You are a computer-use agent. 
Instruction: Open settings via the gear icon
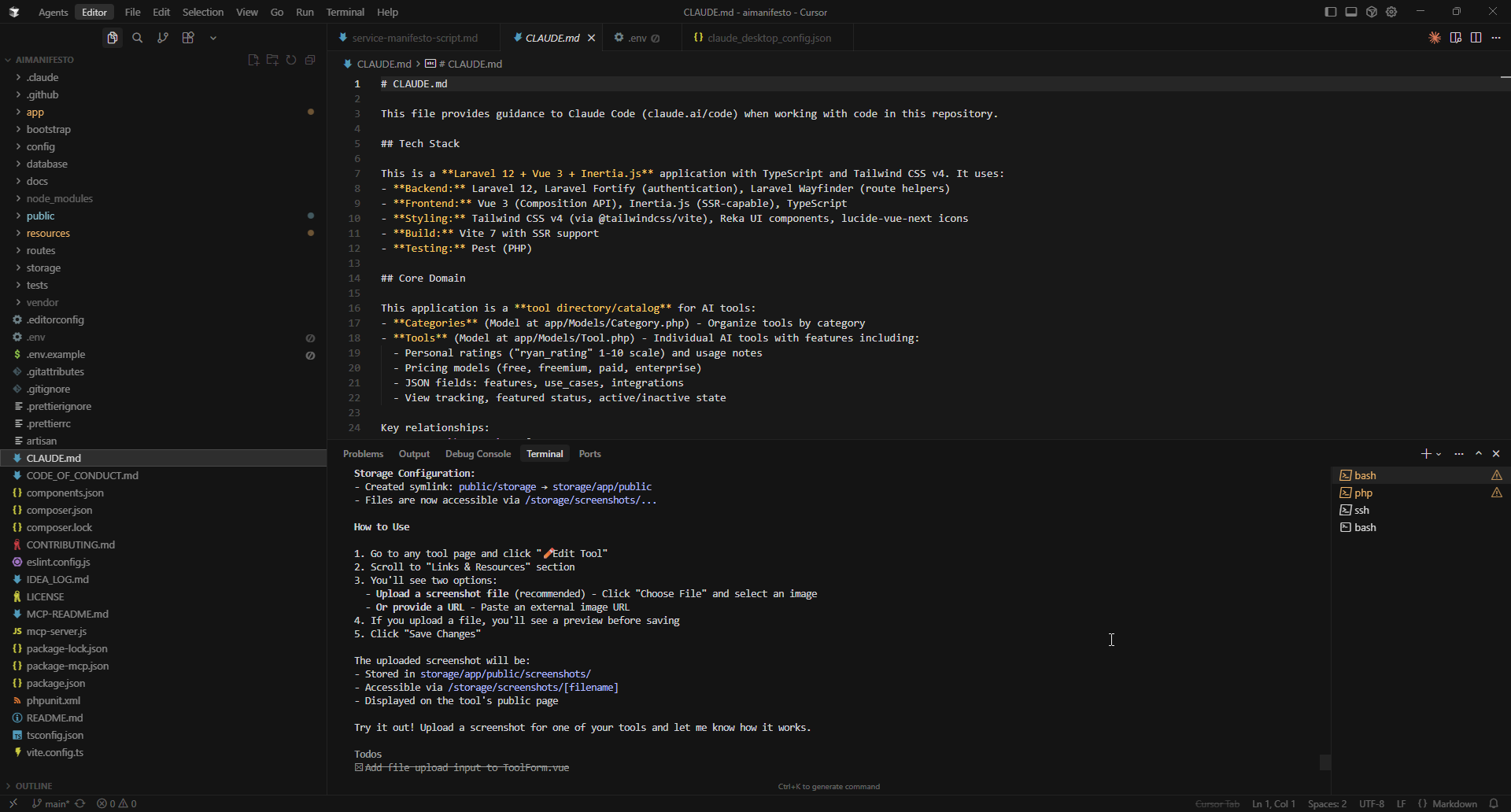coord(1391,12)
